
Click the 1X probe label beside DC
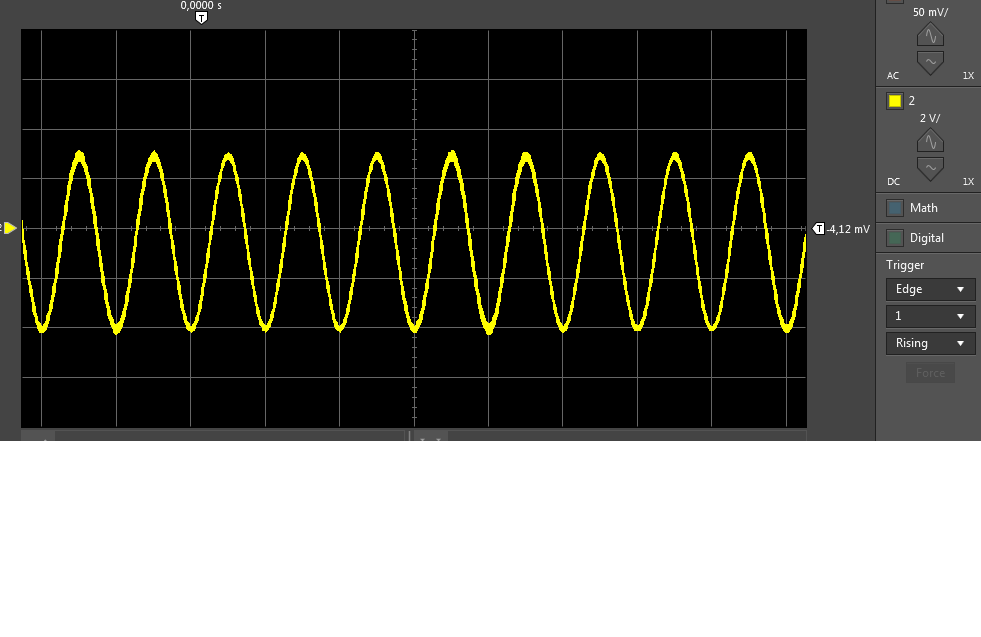point(968,181)
